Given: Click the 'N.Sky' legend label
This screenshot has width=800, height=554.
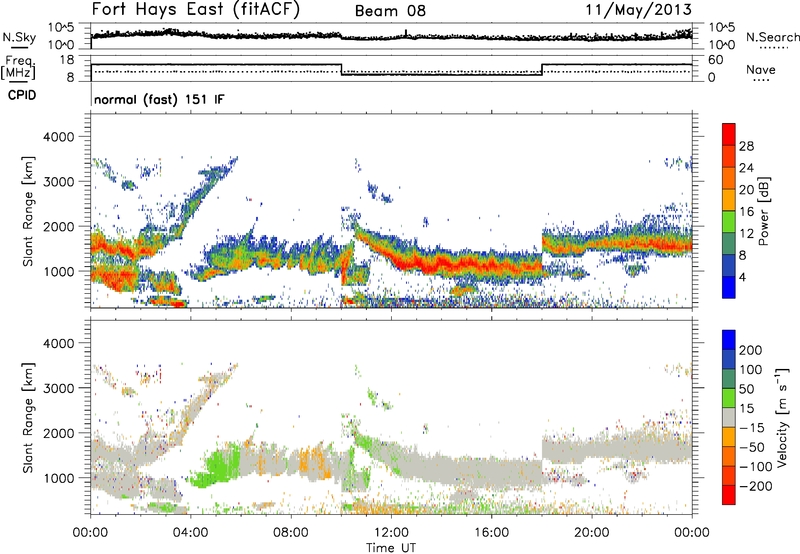Looking at the screenshot, I should click(x=19, y=37).
